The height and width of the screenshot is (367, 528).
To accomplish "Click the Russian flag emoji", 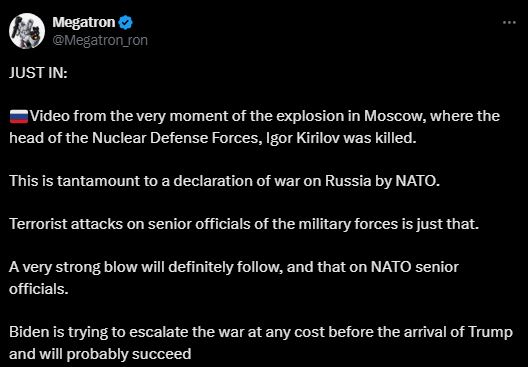I will pos(19,116).
